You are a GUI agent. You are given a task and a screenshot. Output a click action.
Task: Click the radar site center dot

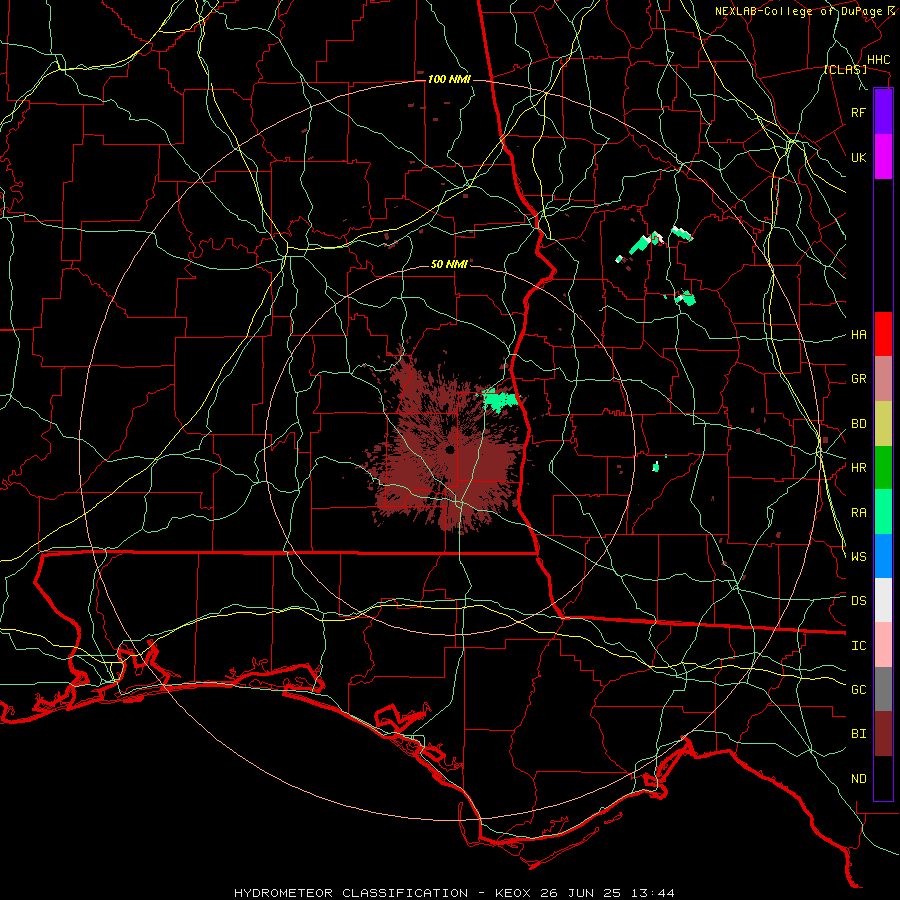coord(450,449)
